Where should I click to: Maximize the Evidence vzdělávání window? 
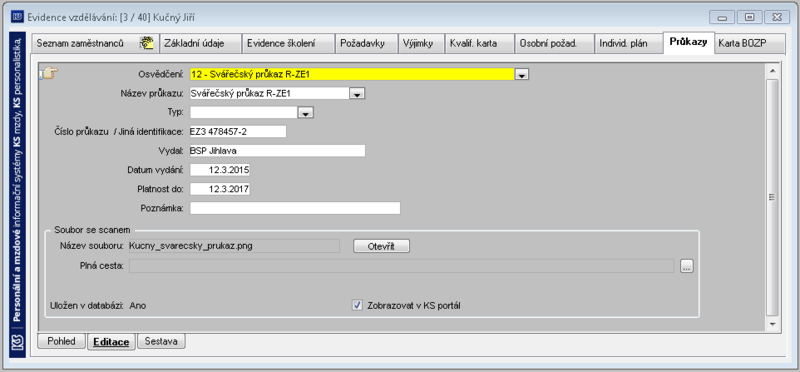749,17
